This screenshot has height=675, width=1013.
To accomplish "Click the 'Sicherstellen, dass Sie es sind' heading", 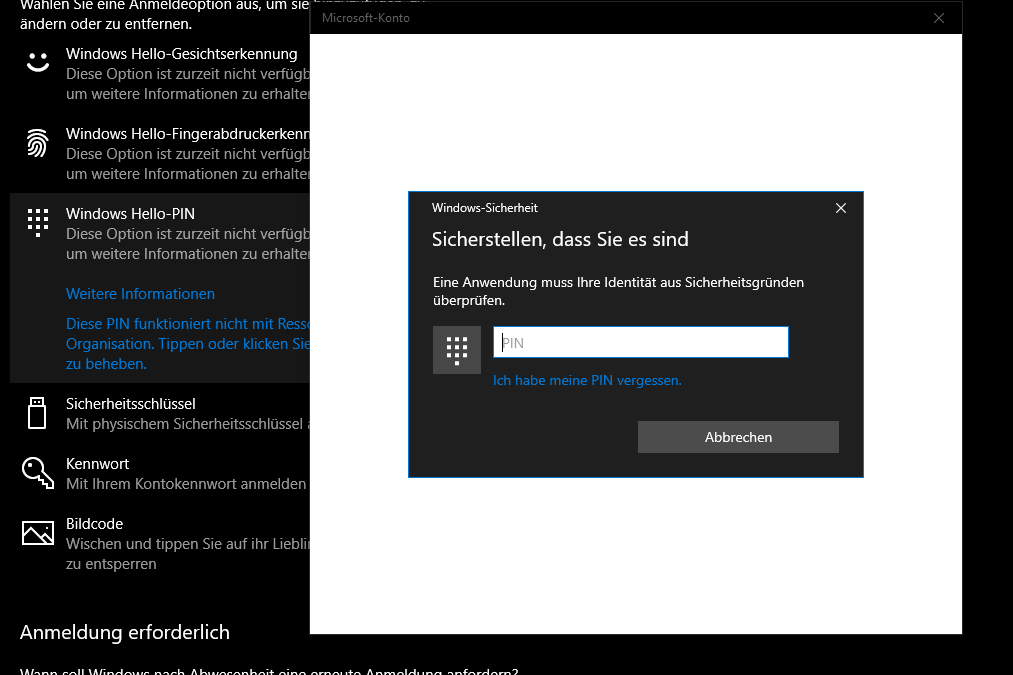I will click(x=560, y=240).
